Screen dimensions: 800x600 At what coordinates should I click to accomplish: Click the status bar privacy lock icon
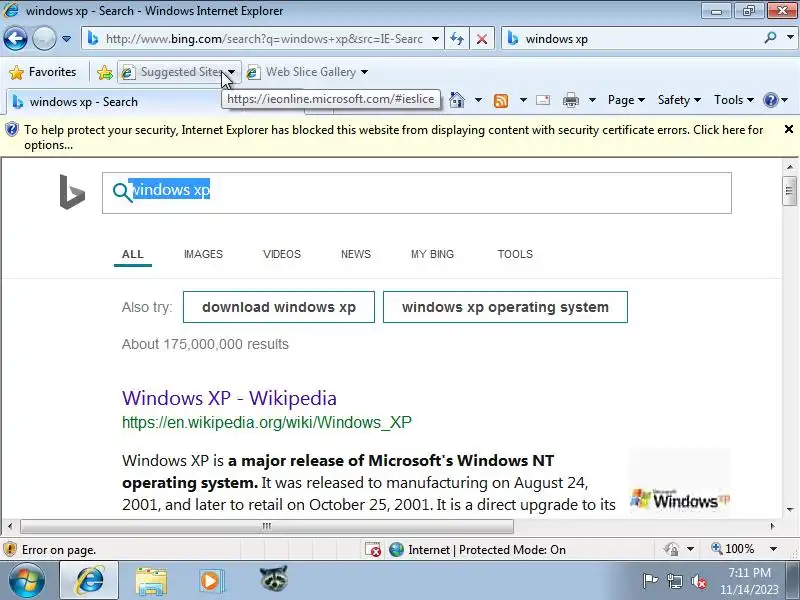[x=671, y=549]
